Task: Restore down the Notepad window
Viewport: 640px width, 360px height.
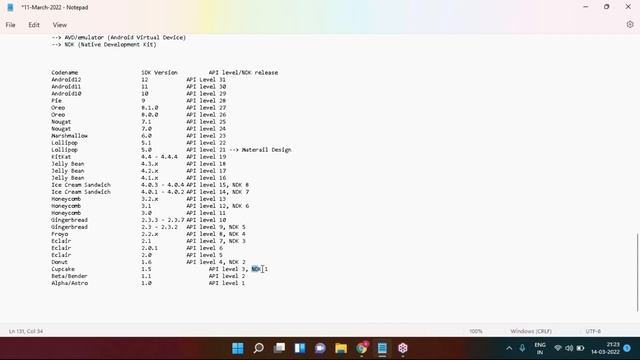Action: coord(607,7)
